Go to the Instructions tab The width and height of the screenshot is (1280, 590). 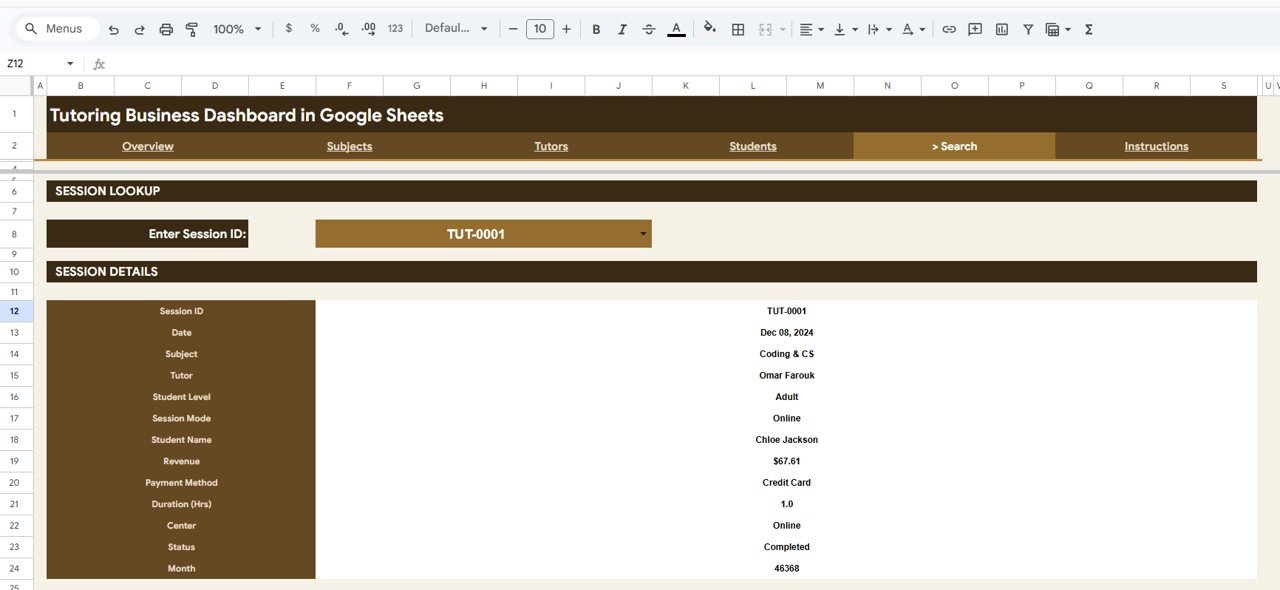pyautogui.click(x=1156, y=146)
